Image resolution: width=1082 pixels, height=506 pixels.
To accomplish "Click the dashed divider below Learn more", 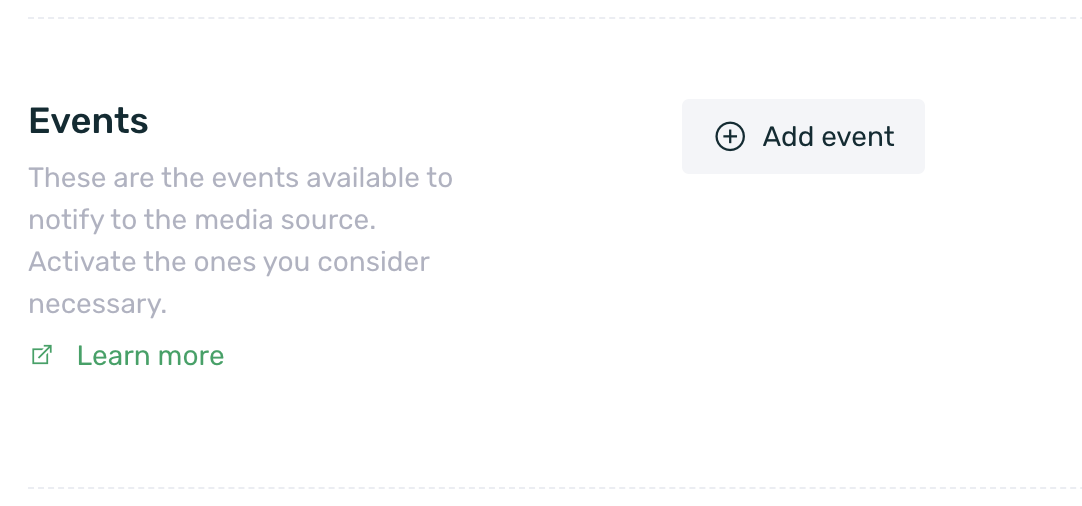I will pos(540,488).
